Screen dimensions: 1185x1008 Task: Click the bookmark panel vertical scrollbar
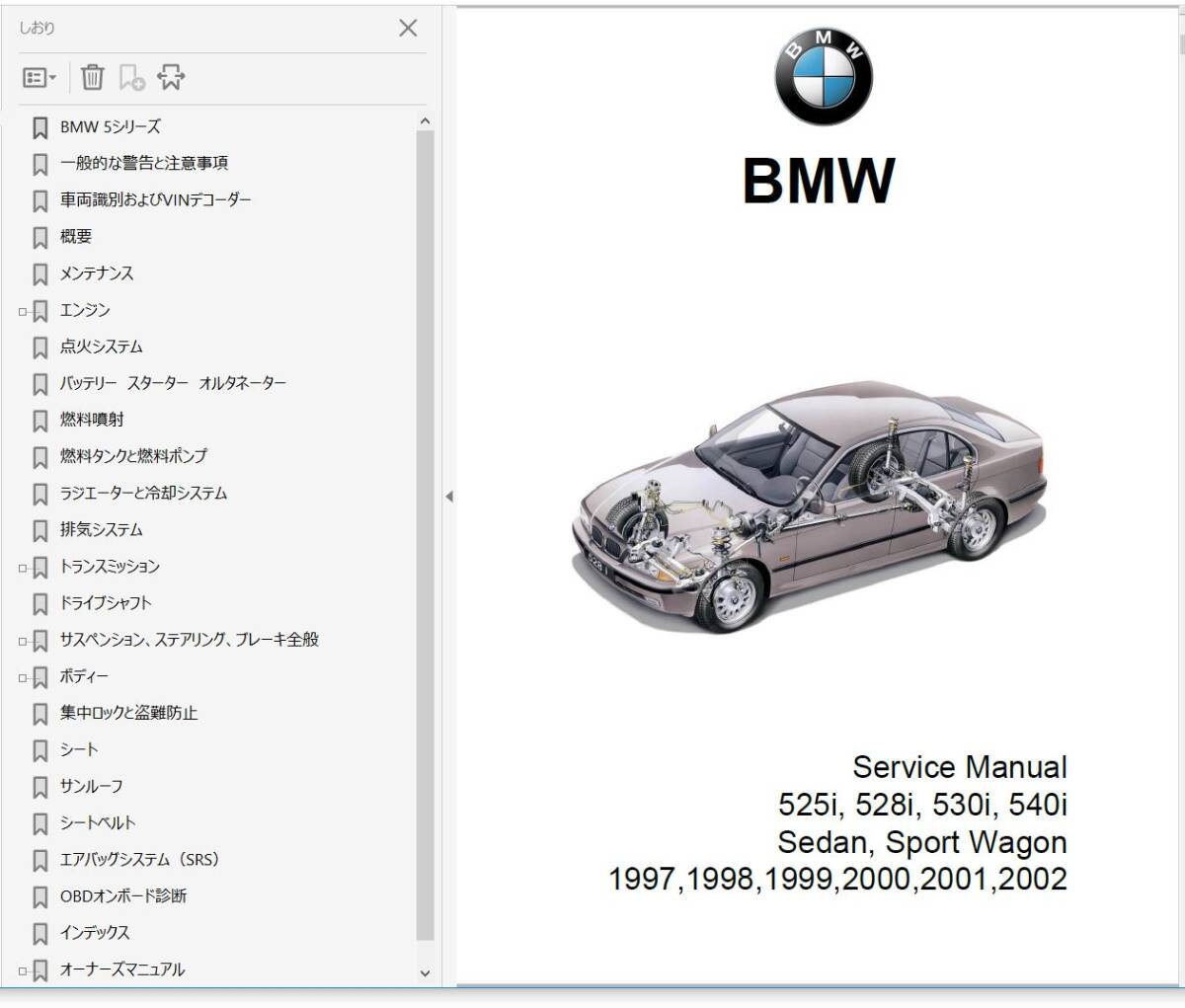click(426, 534)
